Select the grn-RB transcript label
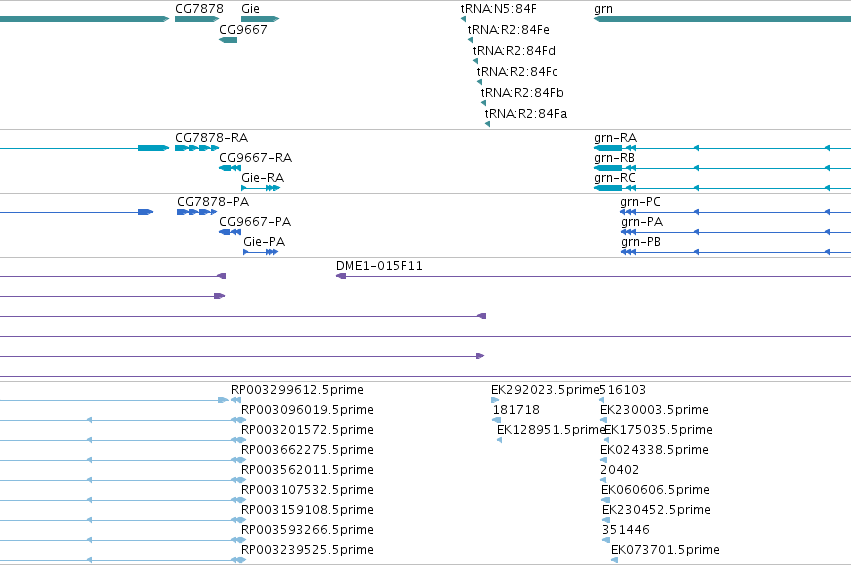This screenshot has height=565, width=851. 614,158
